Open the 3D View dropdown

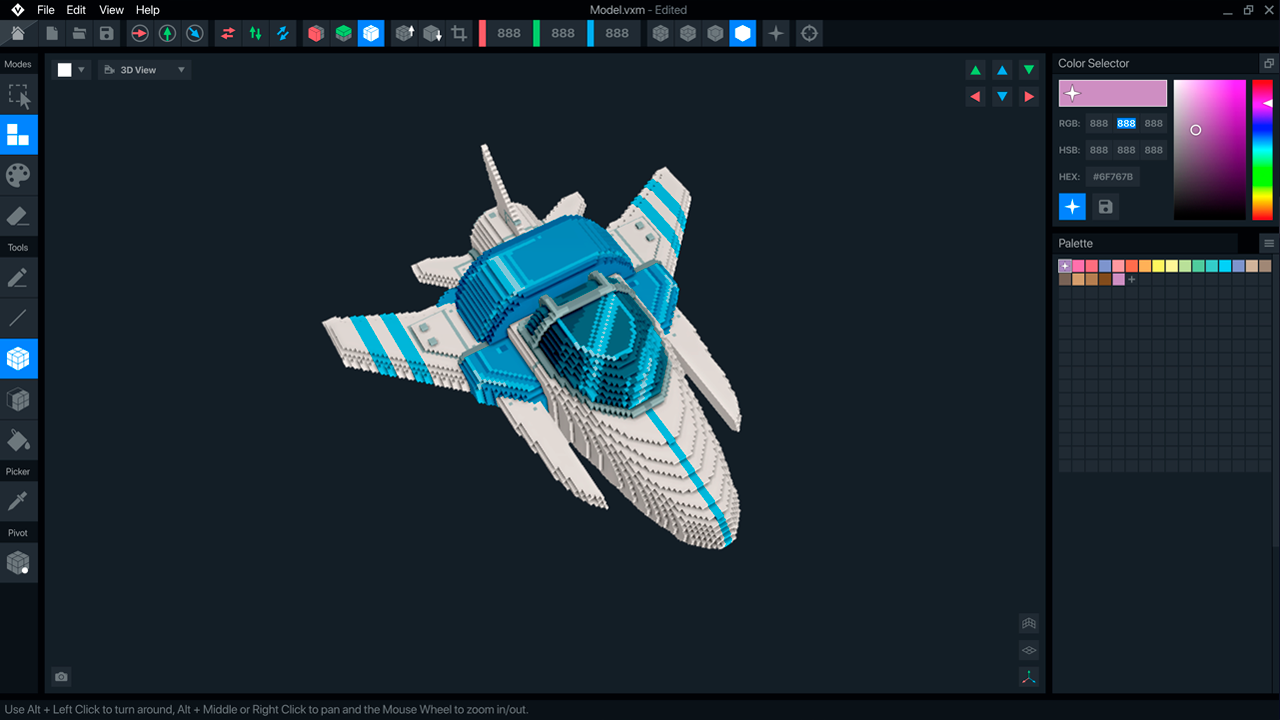pyautogui.click(x=145, y=70)
